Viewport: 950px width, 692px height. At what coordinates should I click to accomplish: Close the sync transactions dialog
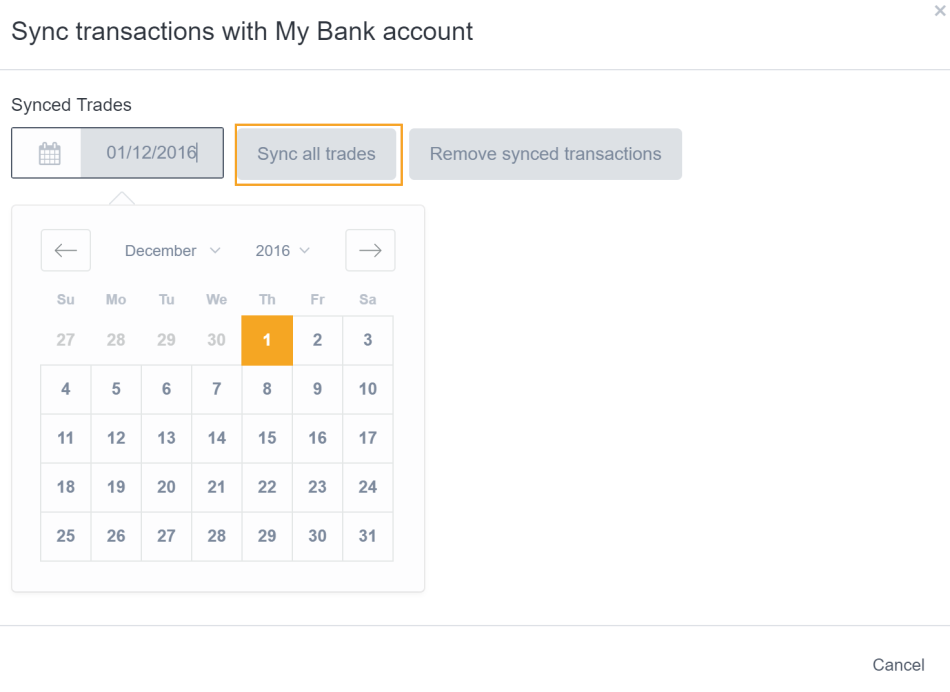click(938, 11)
